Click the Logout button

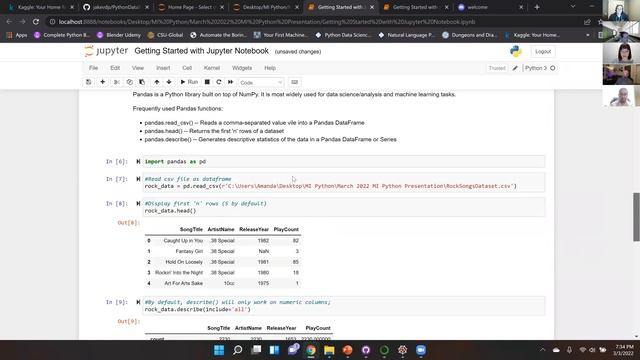pyautogui.click(x=543, y=51)
